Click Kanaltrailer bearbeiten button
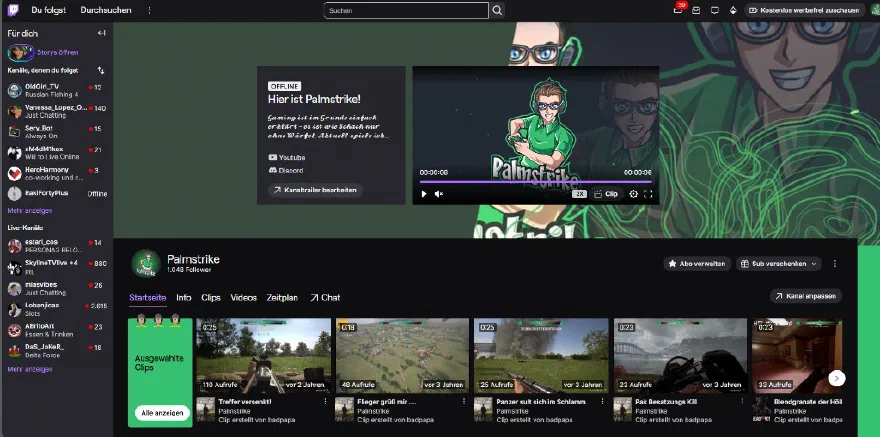Viewport: 880px width, 437px height. point(315,190)
